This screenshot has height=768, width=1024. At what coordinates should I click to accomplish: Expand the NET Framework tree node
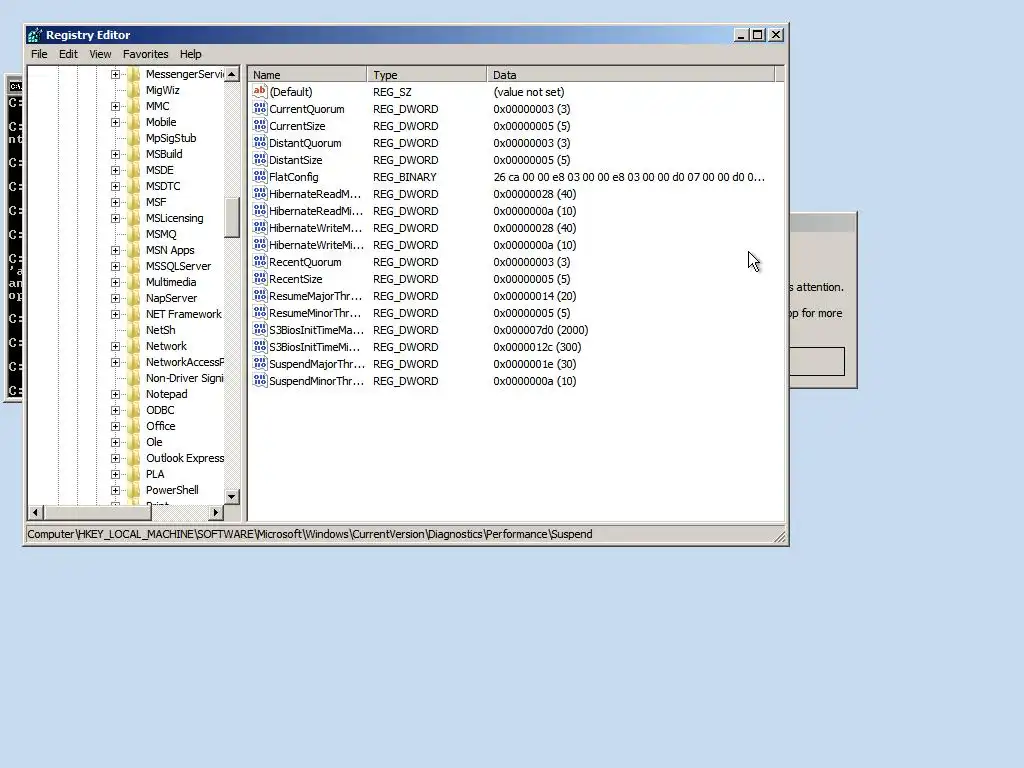click(116, 314)
